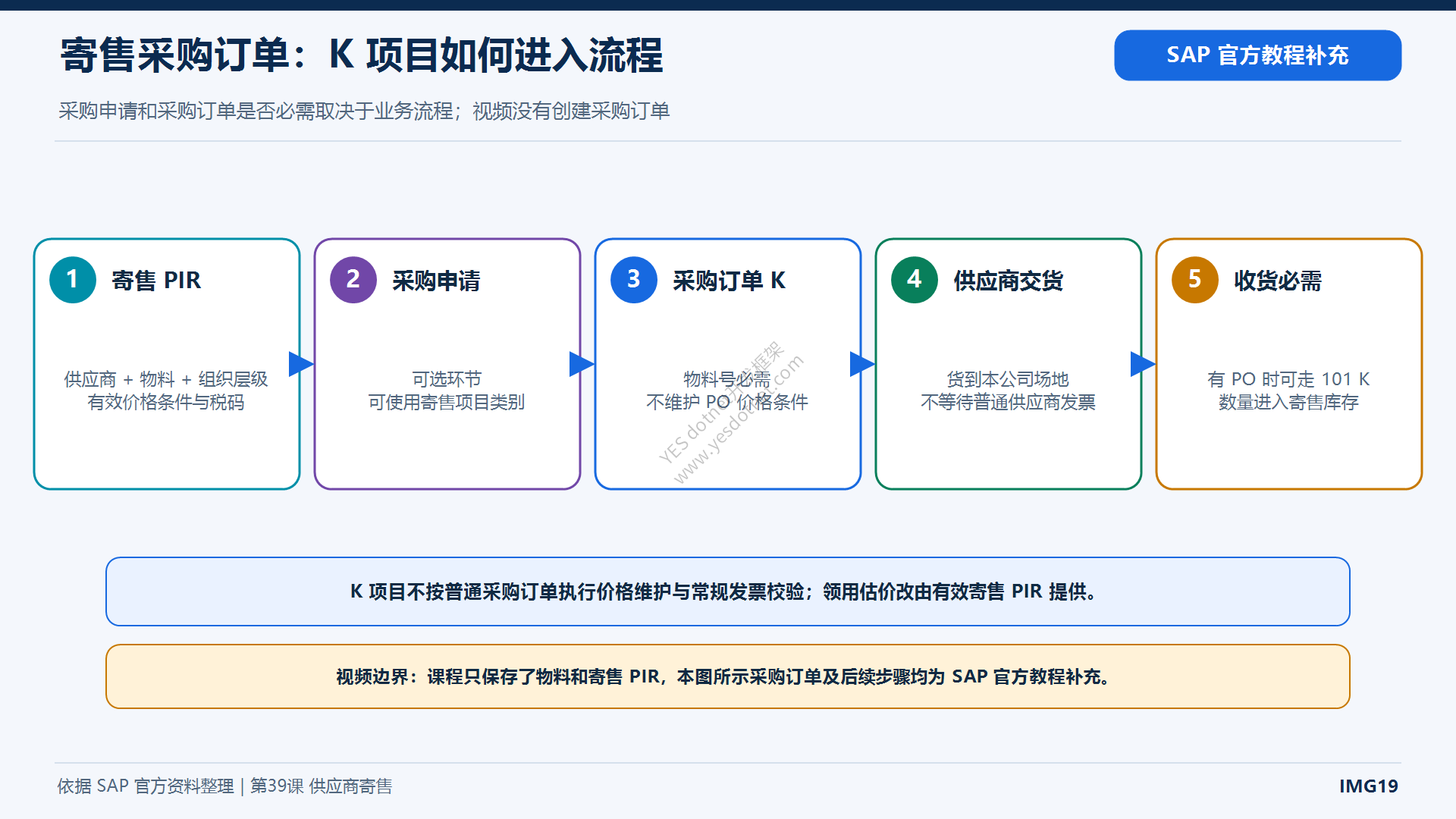1456x819 pixels.
Task: Click the 'IMG19' label in footer
Action: [x=1369, y=786]
